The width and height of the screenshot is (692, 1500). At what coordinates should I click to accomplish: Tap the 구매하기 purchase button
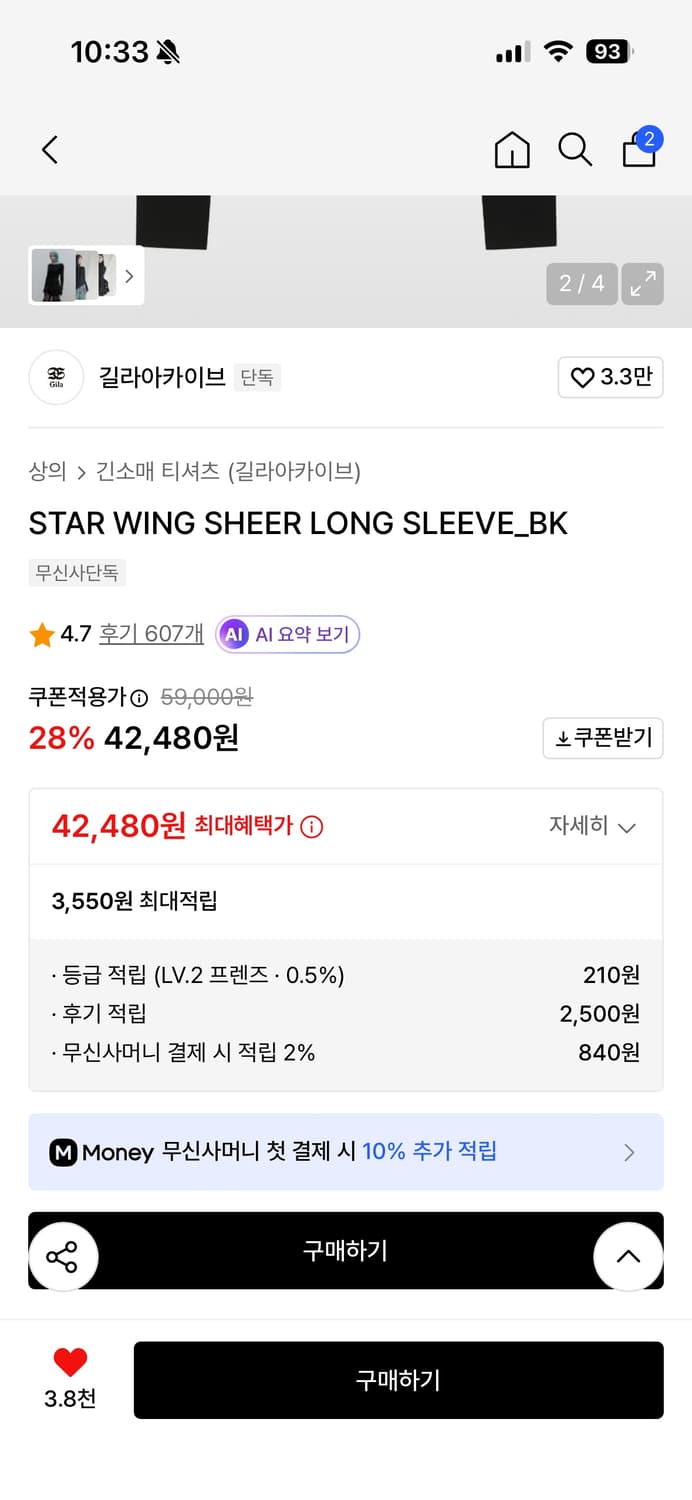[x=399, y=1380]
